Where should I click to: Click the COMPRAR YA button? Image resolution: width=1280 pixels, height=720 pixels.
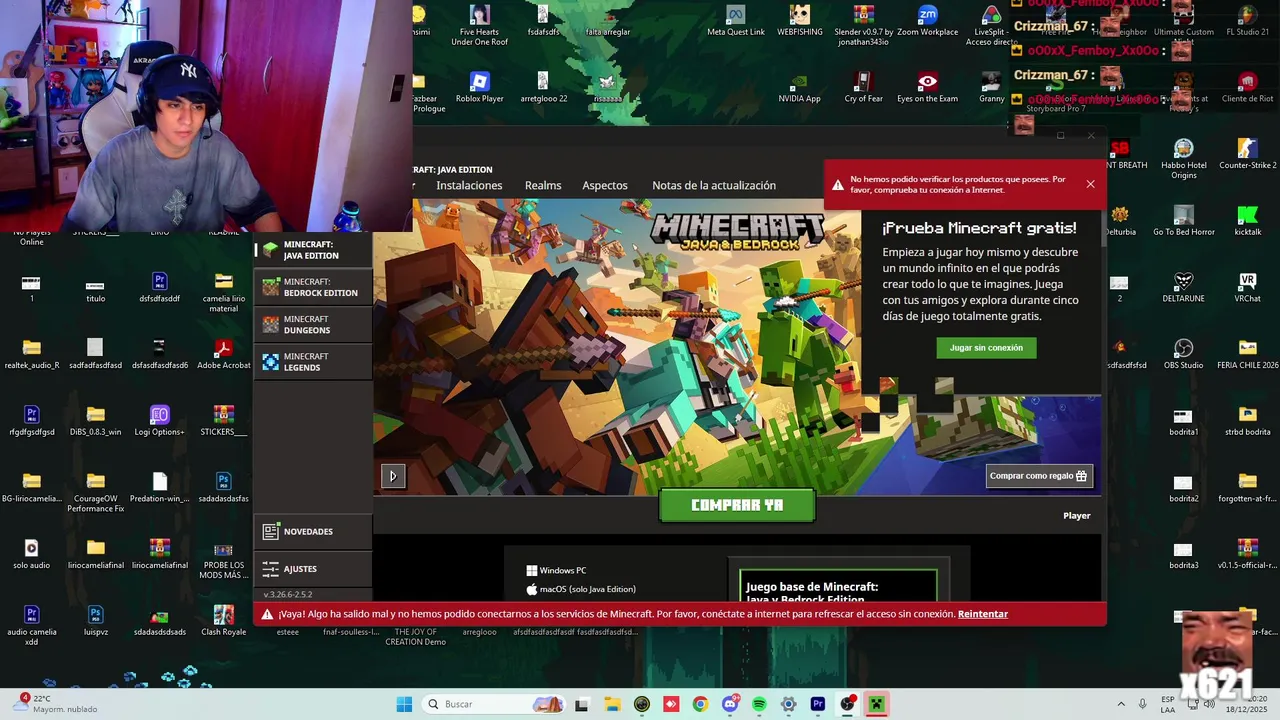[x=737, y=505]
